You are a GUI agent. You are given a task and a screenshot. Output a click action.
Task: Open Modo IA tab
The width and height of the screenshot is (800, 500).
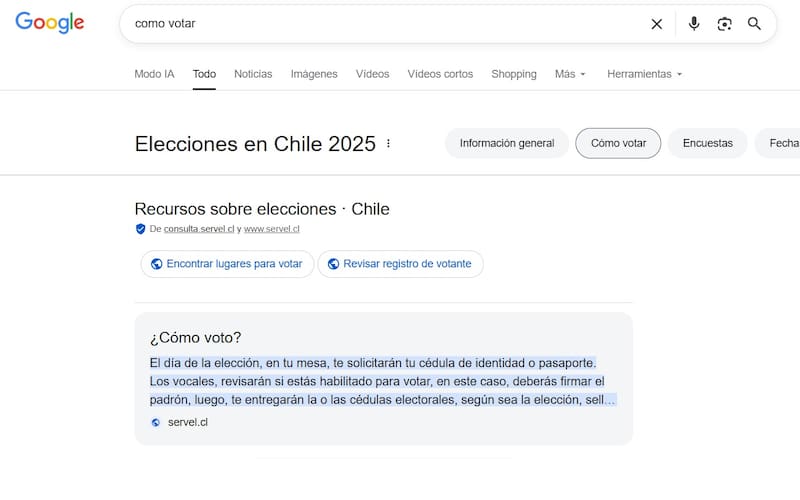[x=154, y=74]
